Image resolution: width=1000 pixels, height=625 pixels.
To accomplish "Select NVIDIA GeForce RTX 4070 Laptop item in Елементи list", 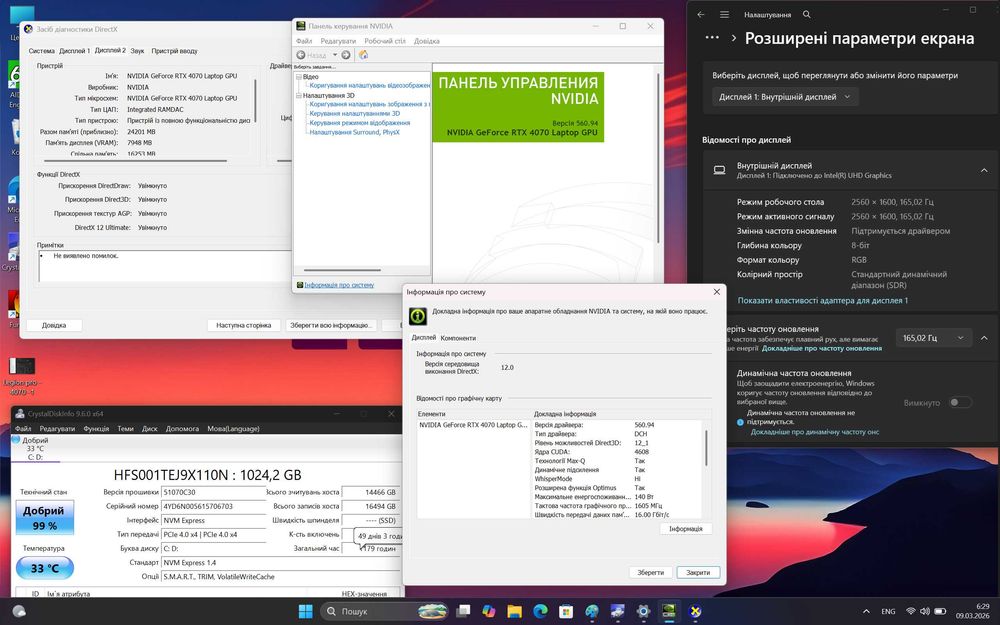I will tap(473, 425).
